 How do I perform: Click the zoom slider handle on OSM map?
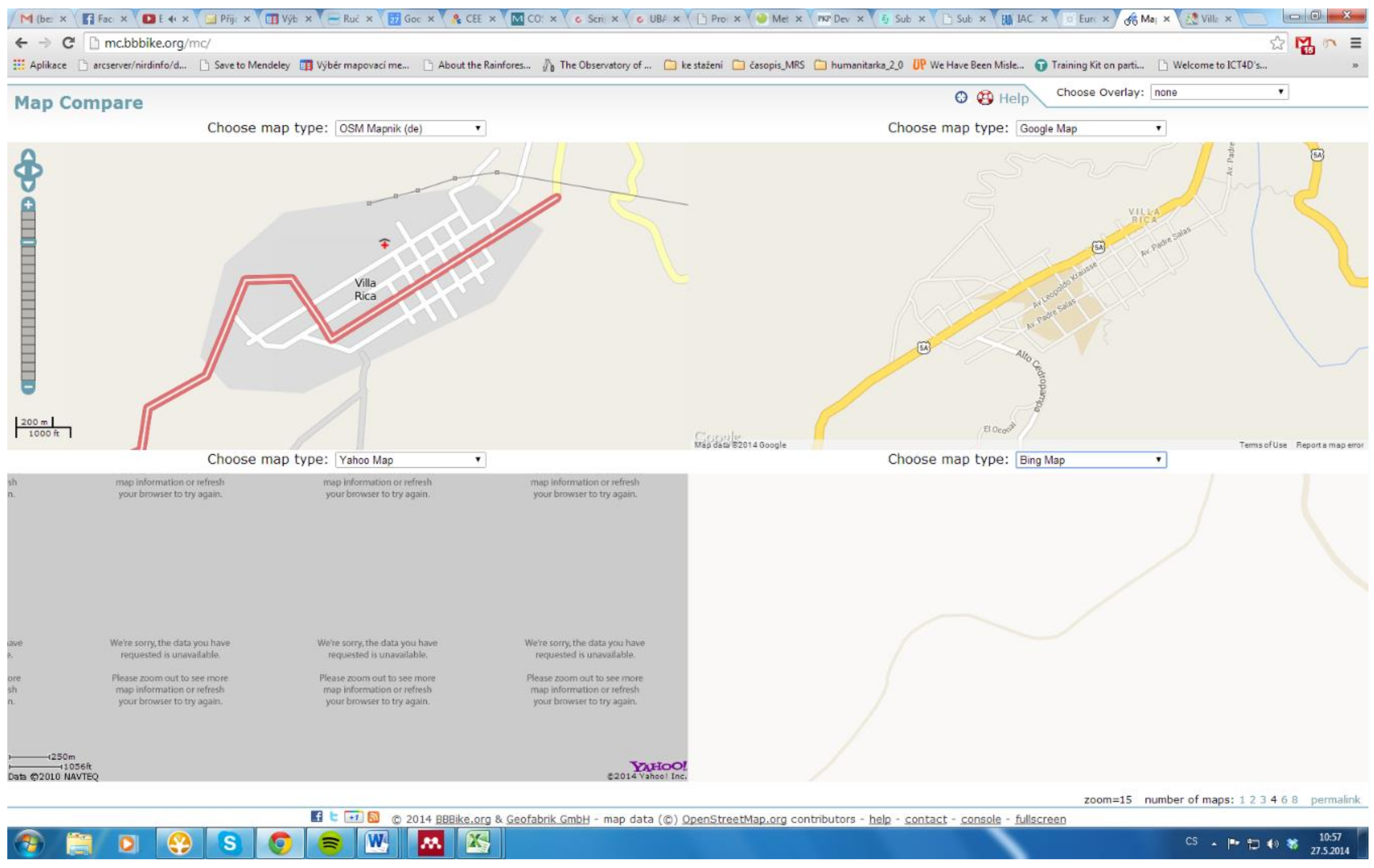[28, 242]
